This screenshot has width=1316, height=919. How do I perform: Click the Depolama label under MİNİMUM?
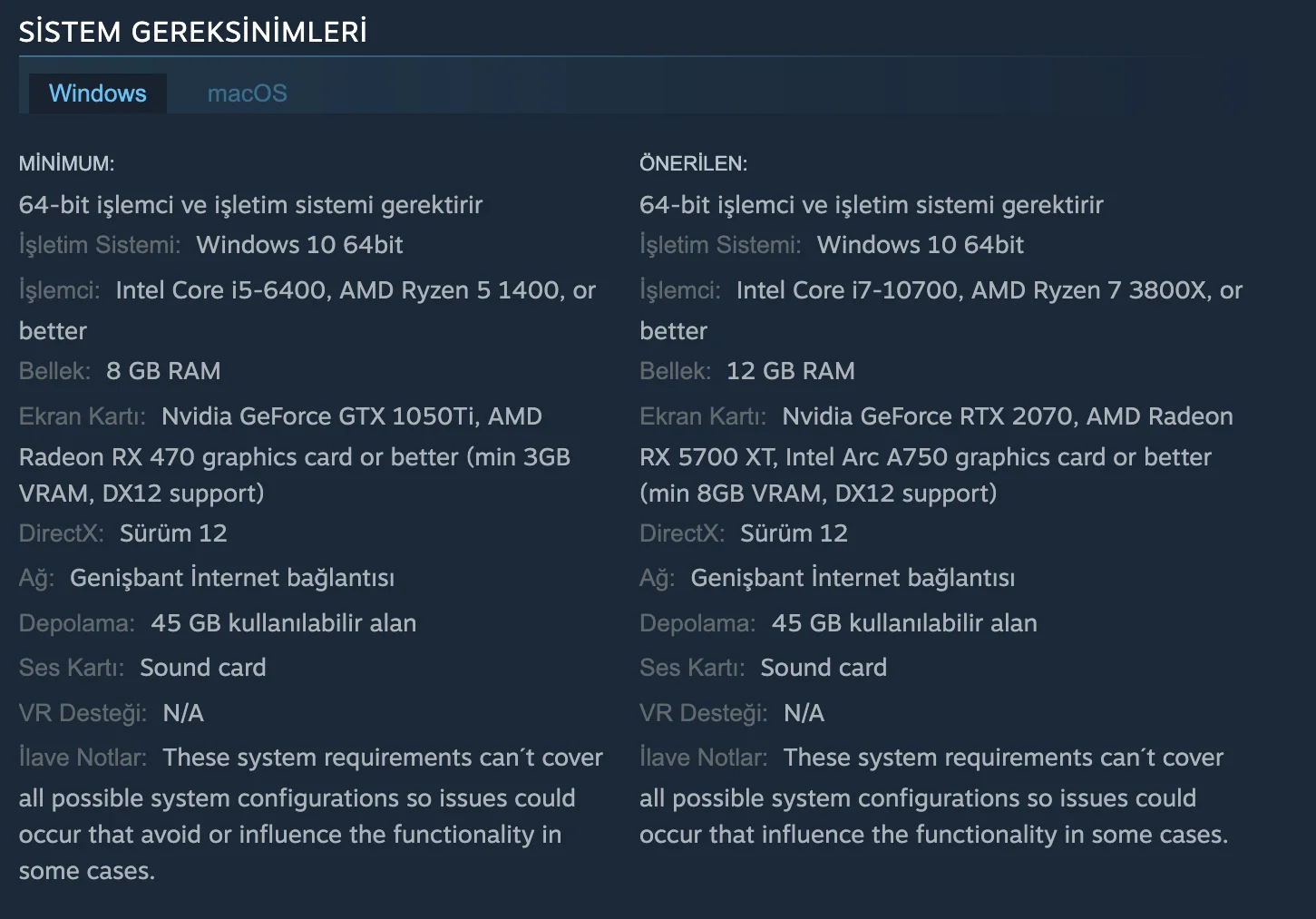coord(76,623)
